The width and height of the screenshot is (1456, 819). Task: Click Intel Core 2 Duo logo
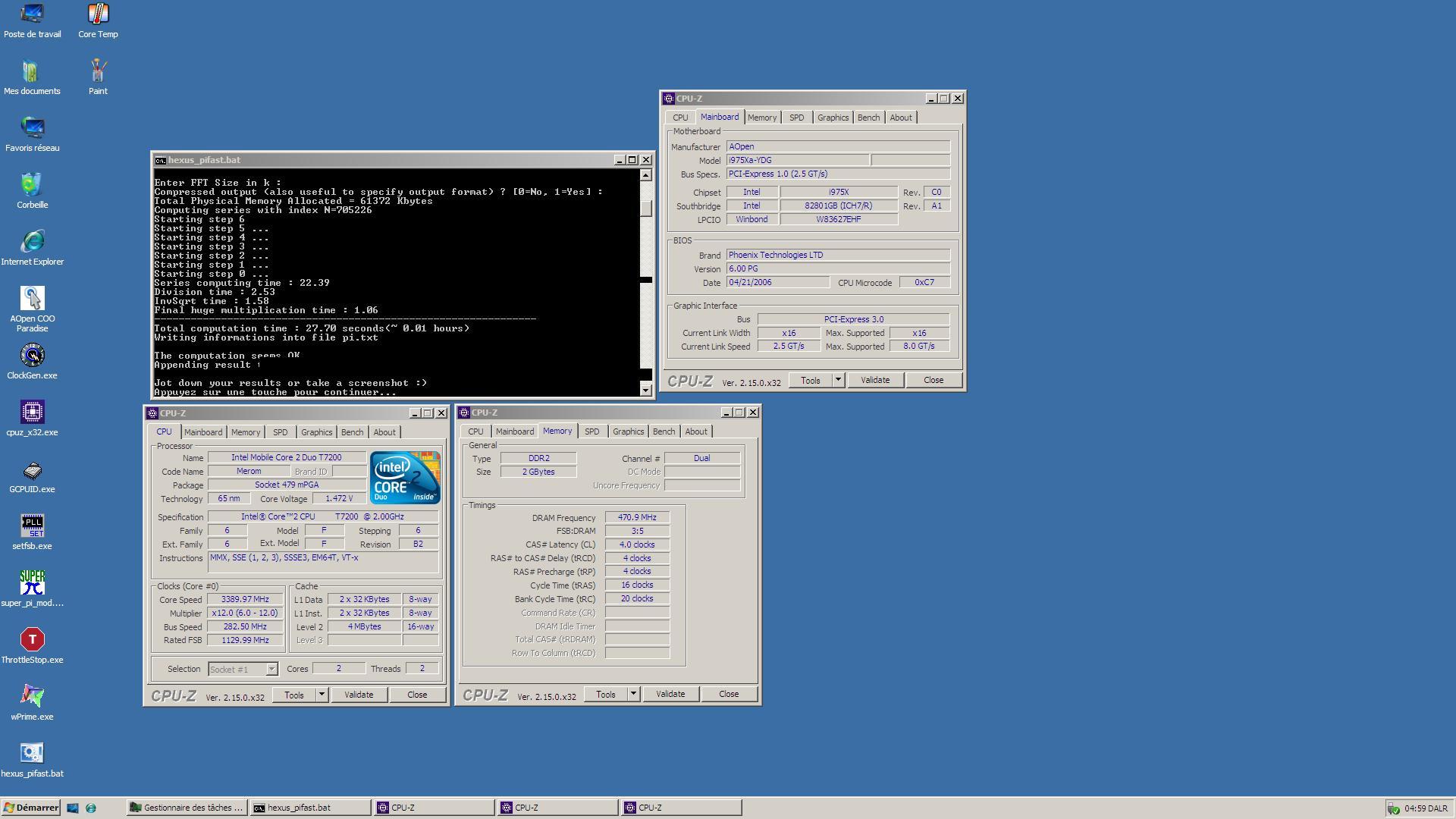point(405,478)
